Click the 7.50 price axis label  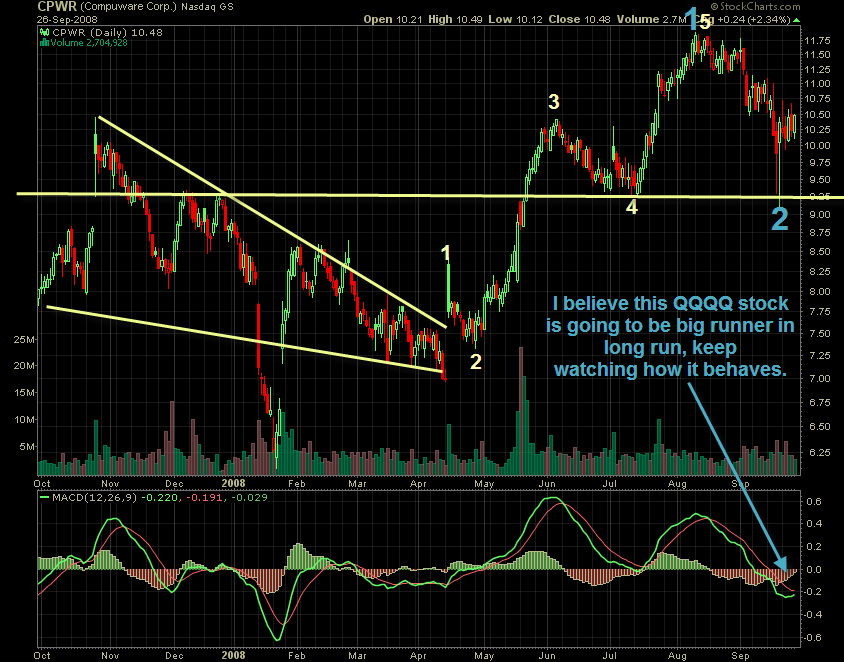coord(819,334)
